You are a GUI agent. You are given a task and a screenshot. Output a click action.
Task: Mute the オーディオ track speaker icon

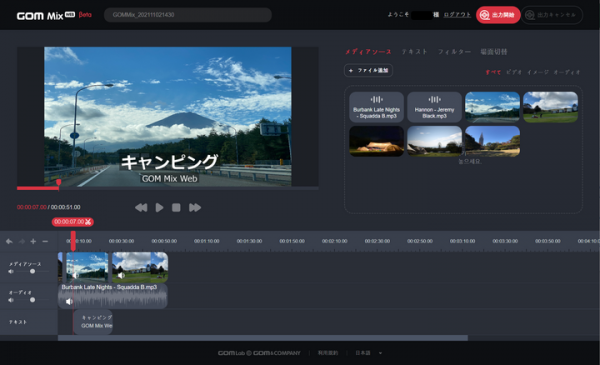[11, 300]
